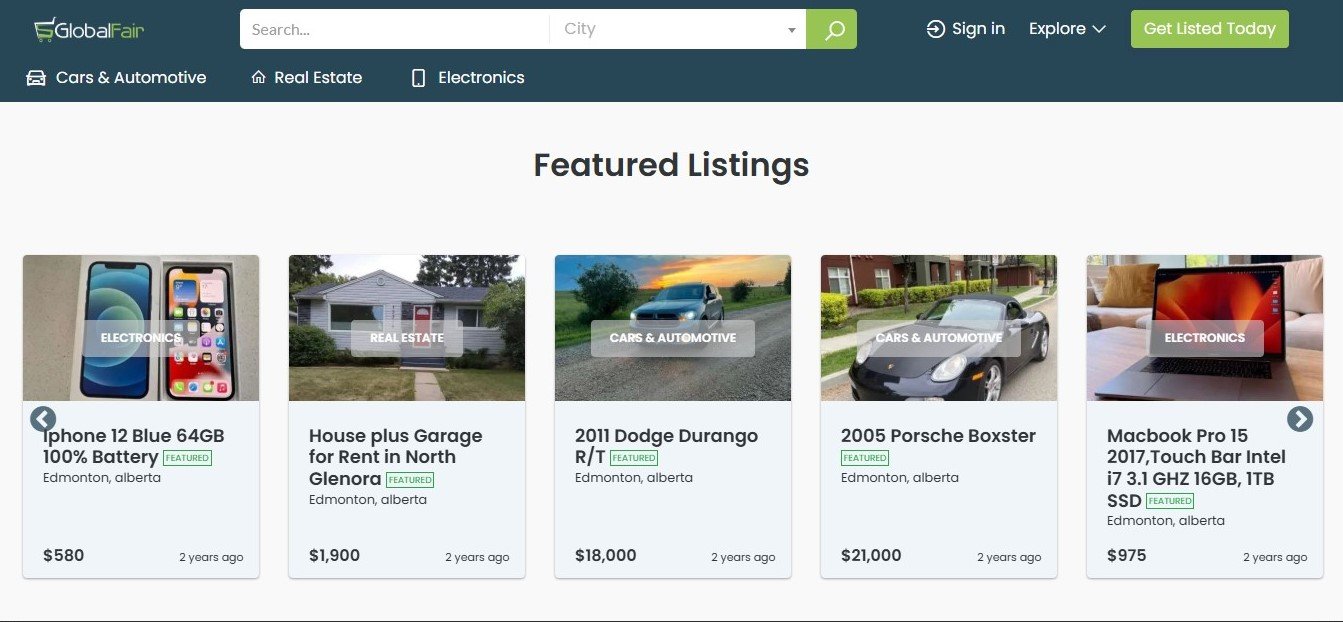The height and width of the screenshot is (622, 1343).
Task: Click the house icon beside Real Estate
Action: 258,78
